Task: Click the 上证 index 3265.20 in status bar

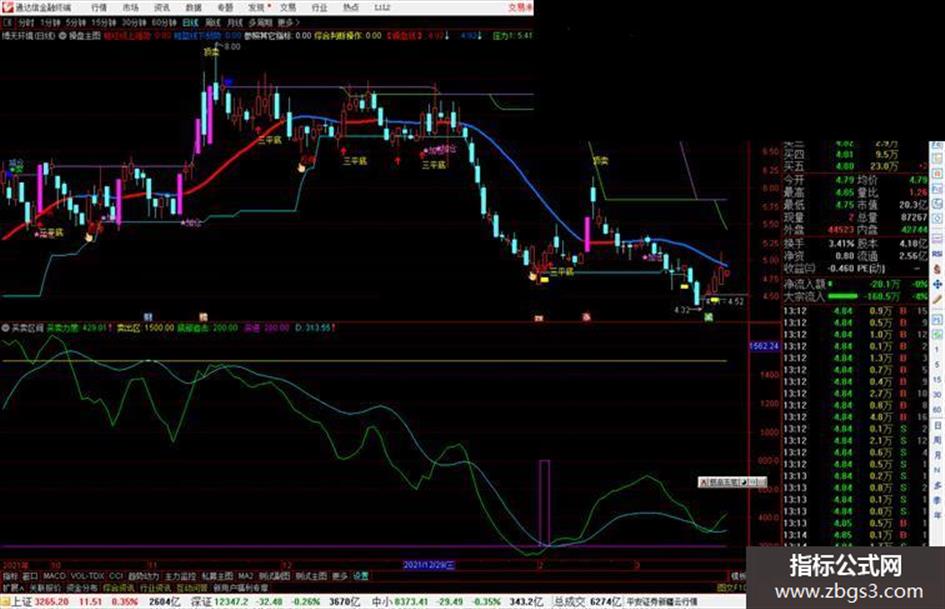Action: point(40,602)
